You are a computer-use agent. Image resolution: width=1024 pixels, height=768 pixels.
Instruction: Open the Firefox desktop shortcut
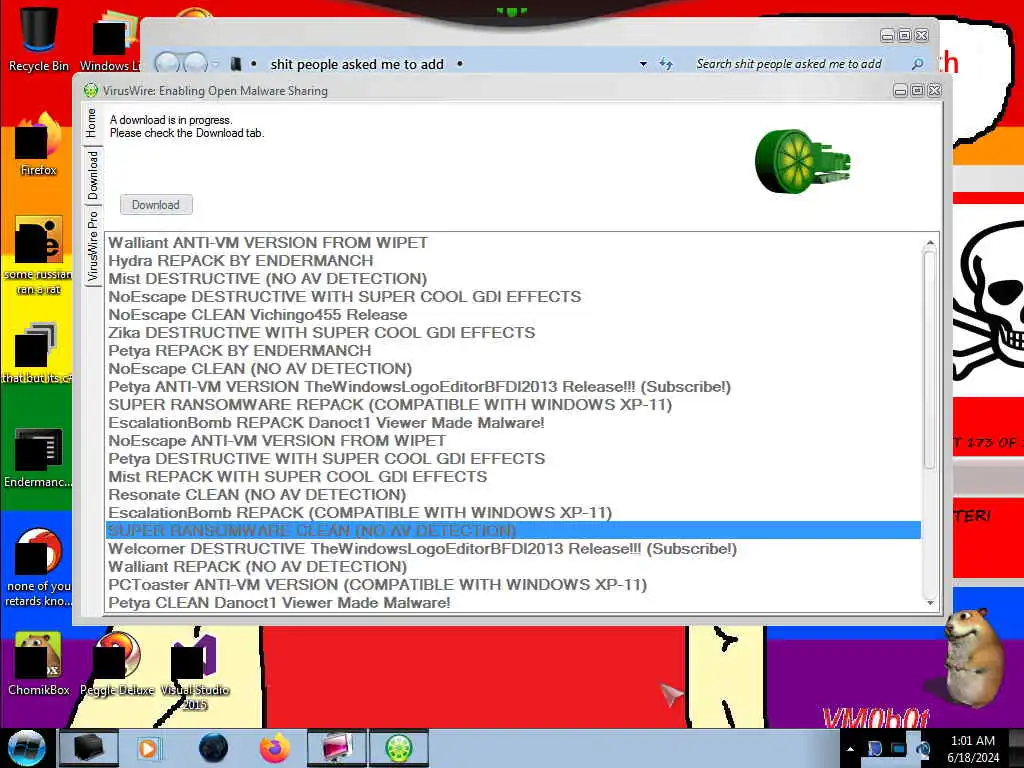pyautogui.click(x=39, y=145)
